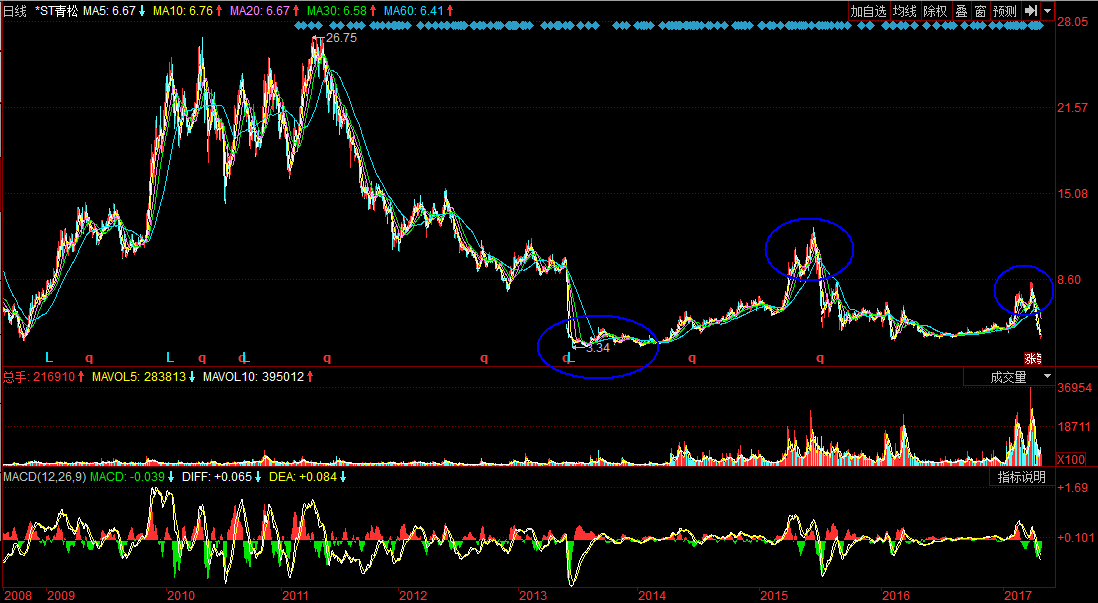Click the 2008 year axis label
The height and width of the screenshot is (603, 1098).
click(18, 595)
